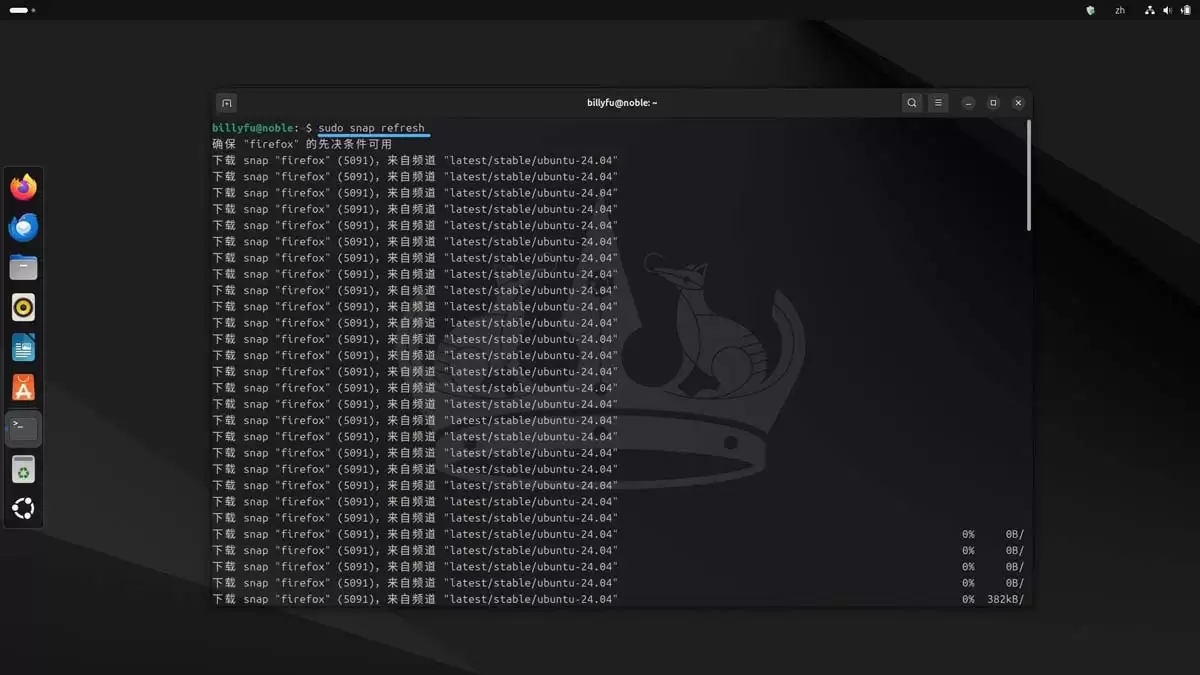1200x675 pixels.
Task: Open a new terminal tab with the tab icon
Action: point(226,102)
